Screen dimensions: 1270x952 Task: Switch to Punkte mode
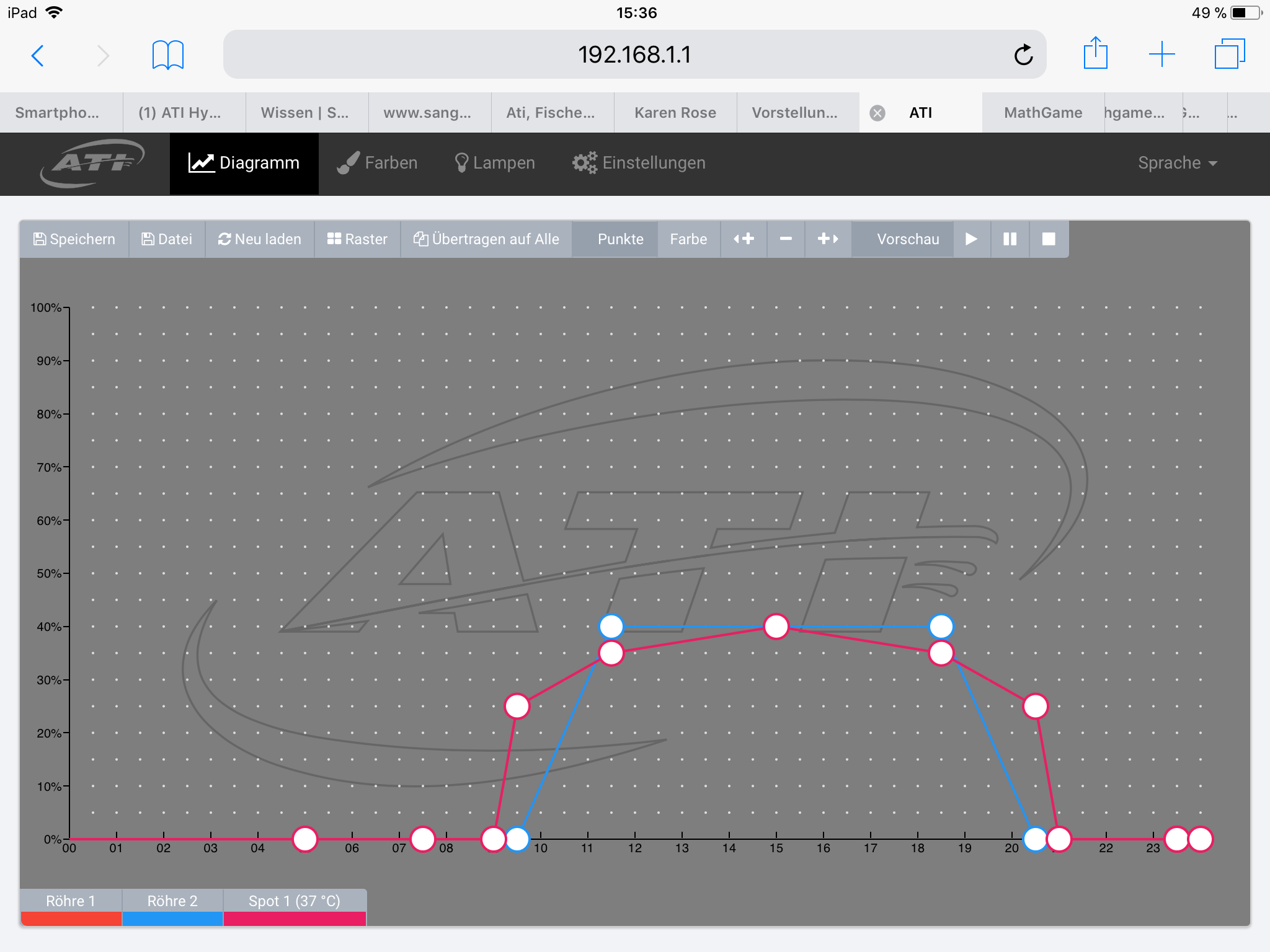coord(620,239)
